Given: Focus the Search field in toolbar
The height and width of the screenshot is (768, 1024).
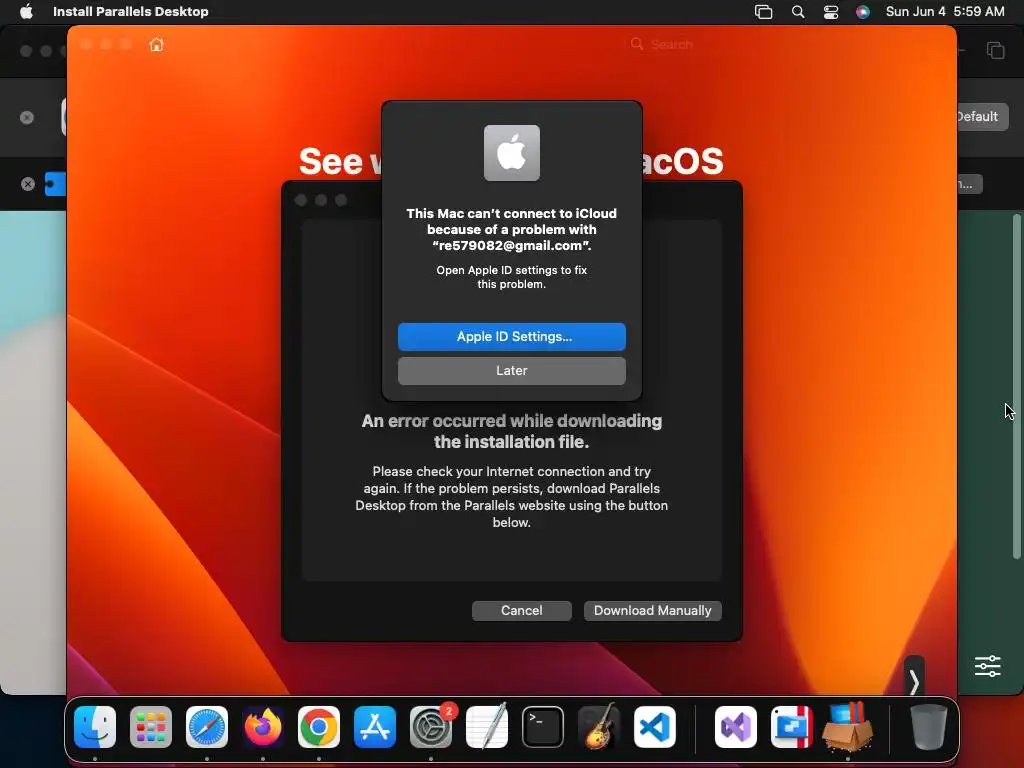Looking at the screenshot, I should 671,44.
